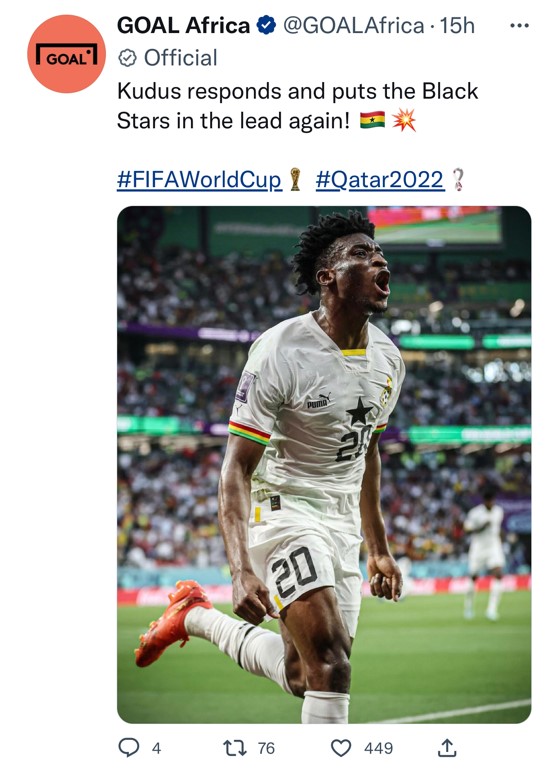This screenshot has width=559, height=772.
Task: Click the Official label checkmark icon
Action: pos(128,58)
